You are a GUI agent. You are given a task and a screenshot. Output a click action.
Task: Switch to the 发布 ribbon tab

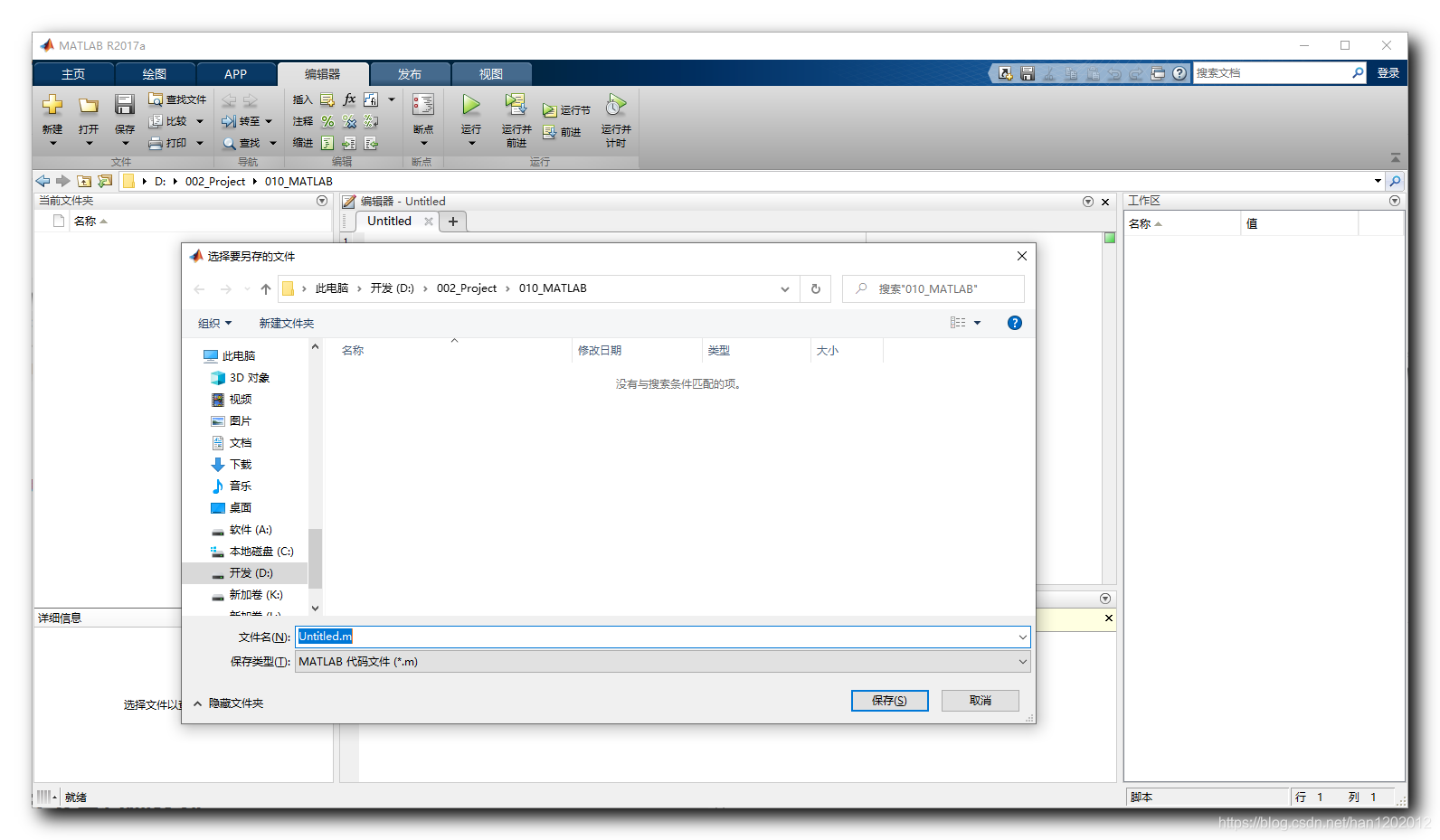point(409,74)
